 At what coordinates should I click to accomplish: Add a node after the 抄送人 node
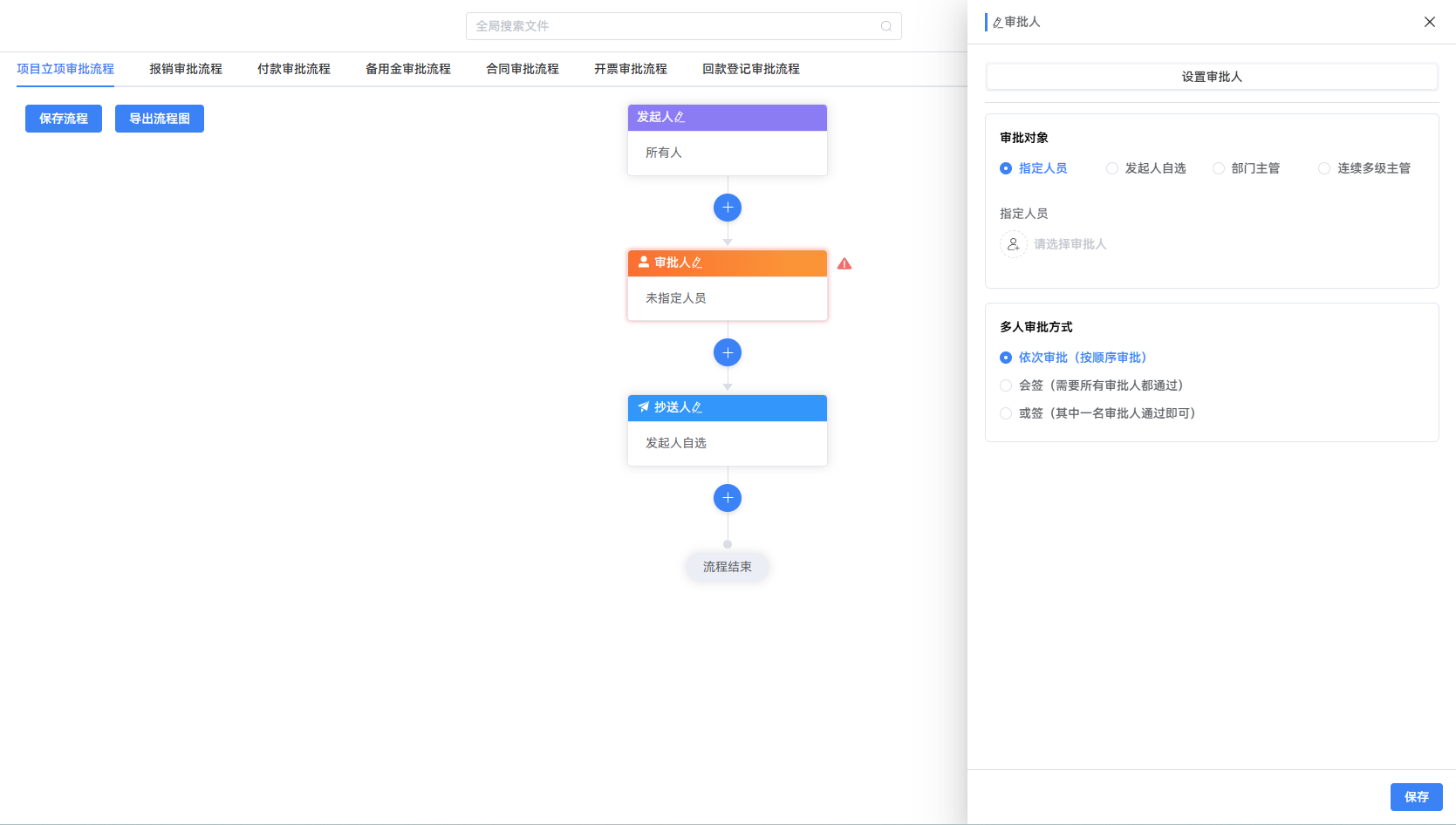click(x=727, y=498)
